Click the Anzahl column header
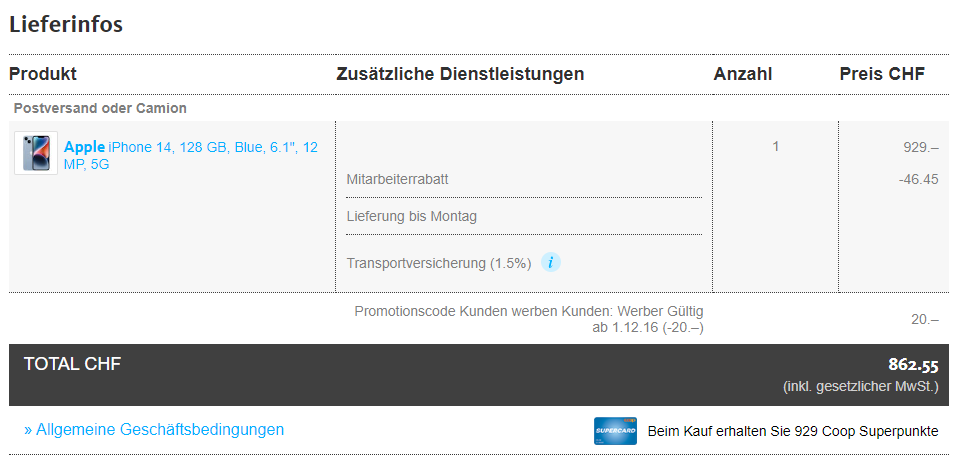The image size is (960, 457). coord(743,74)
